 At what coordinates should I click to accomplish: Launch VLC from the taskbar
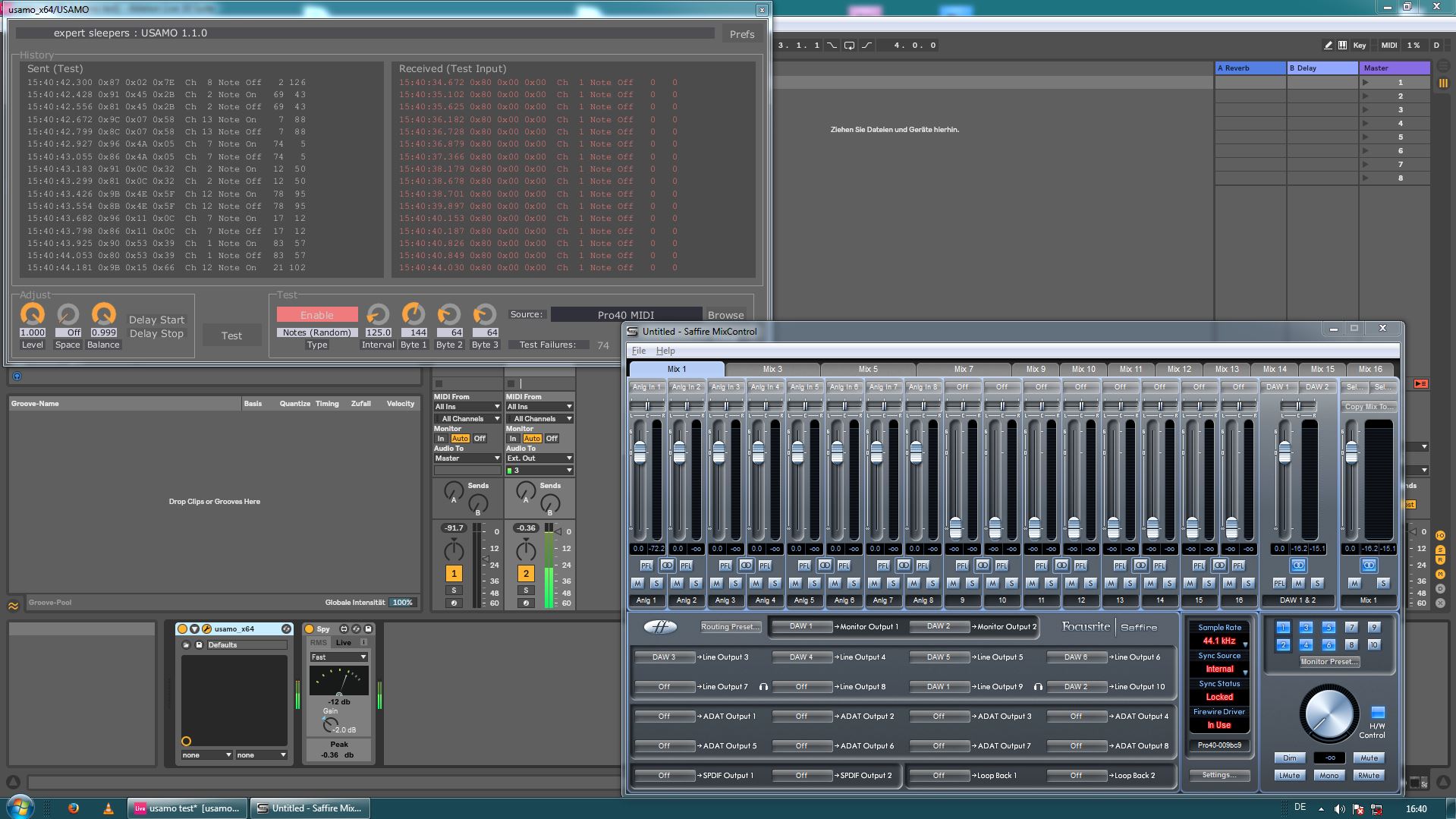click(x=108, y=808)
